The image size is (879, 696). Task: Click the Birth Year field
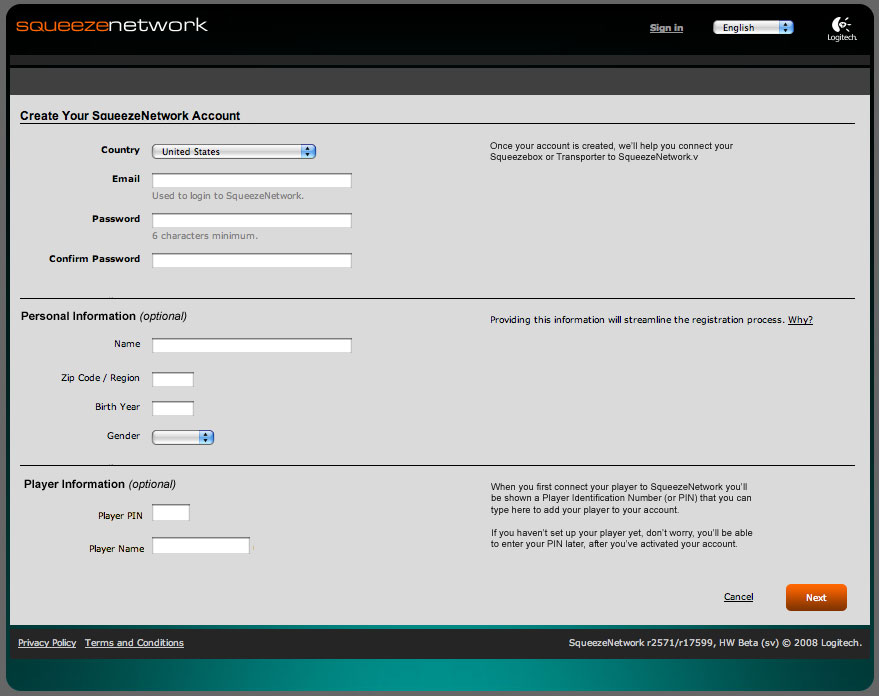coord(172,408)
